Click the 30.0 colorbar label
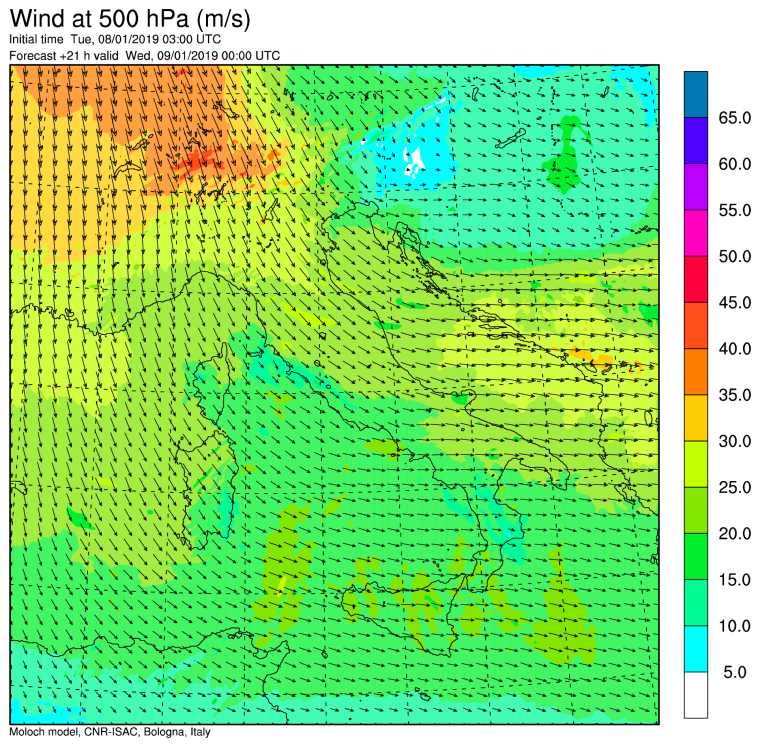Image resolution: width=760 pixels, height=747 pixels. point(735,441)
